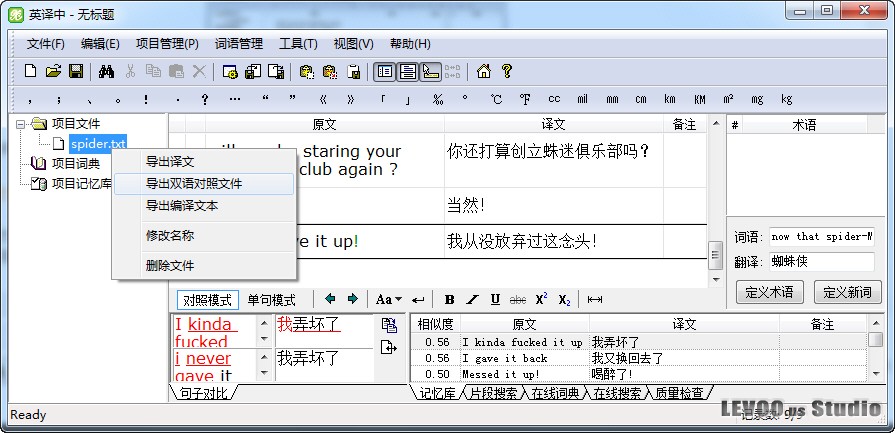Open project settings window-with-gear icon
Image resolution: width=895 pixels, height=433 pixels.
[229, 71]
